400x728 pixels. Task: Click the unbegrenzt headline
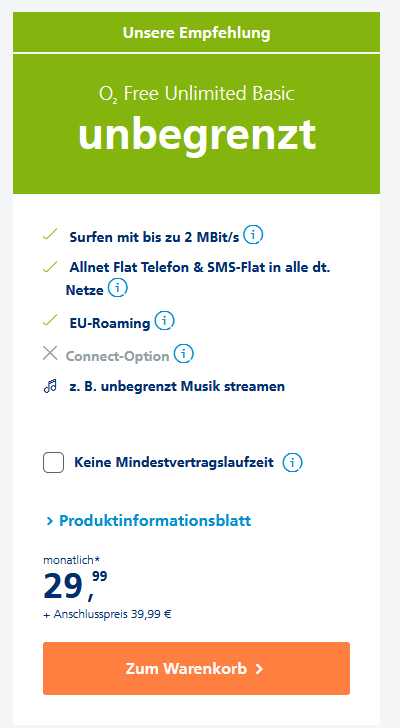[197, 134]
